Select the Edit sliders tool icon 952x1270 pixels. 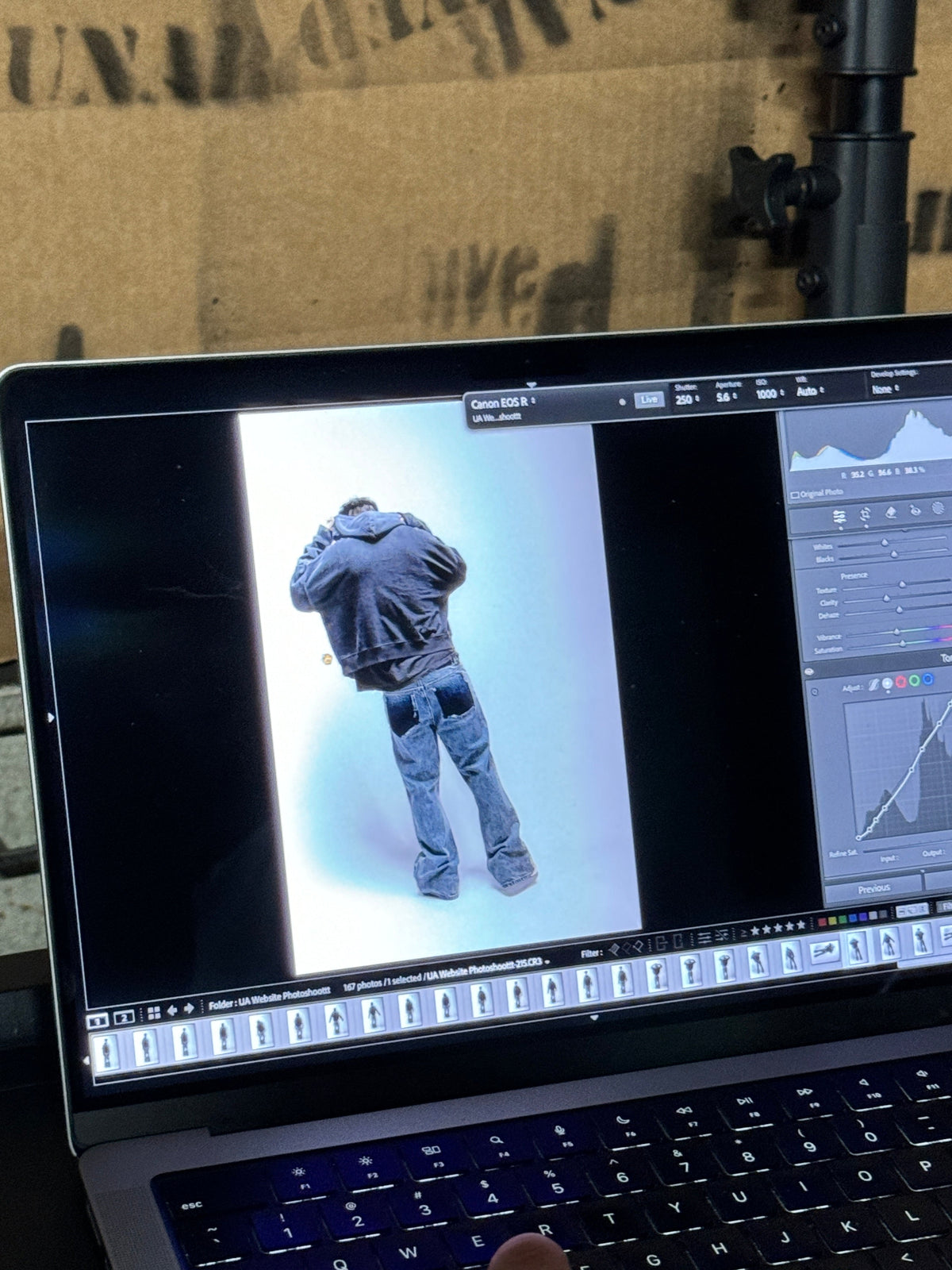[x=839, y=517]
